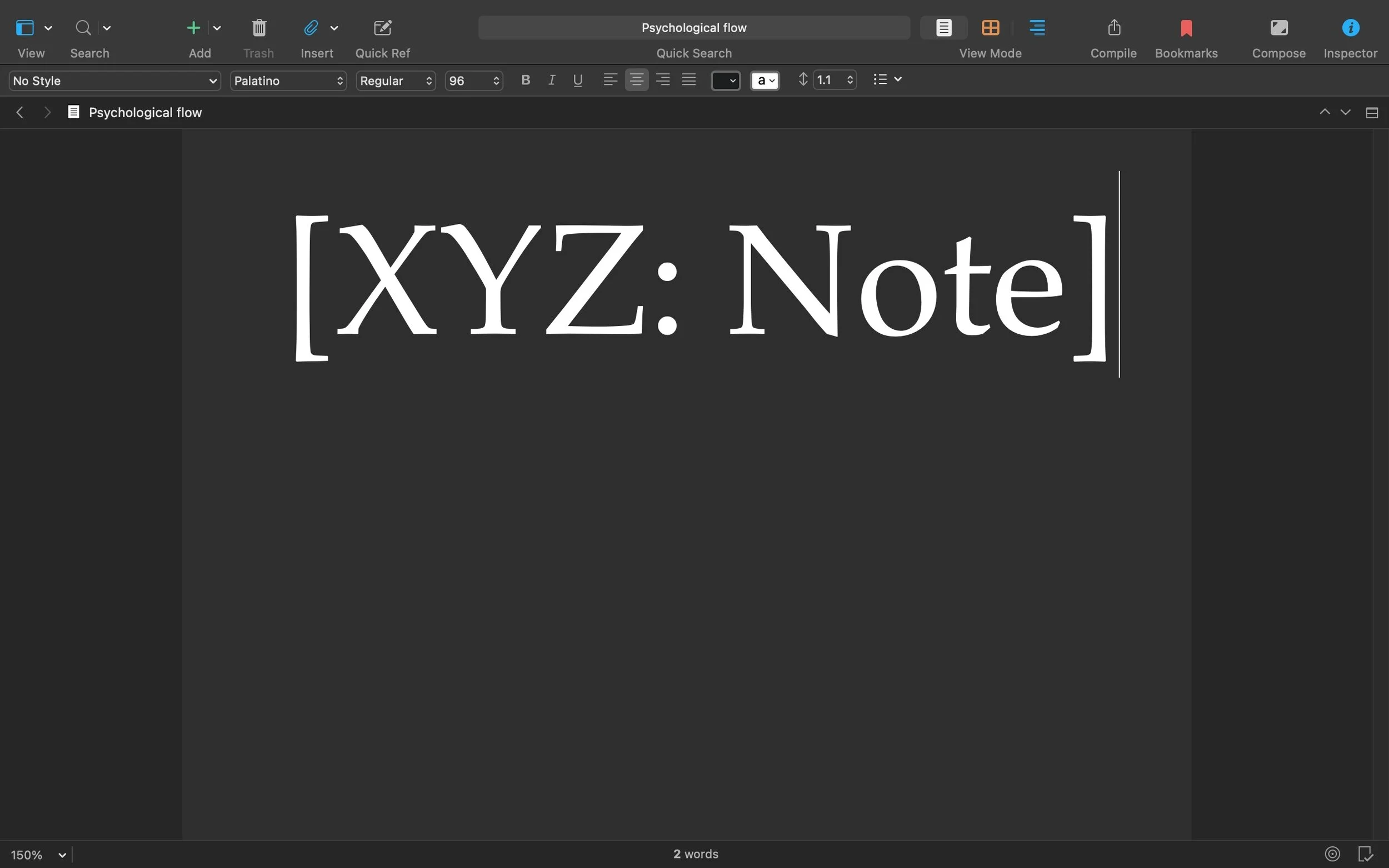Split the editor using header icon
Screen dimensions: 1389x868
tap(1372, 112)
